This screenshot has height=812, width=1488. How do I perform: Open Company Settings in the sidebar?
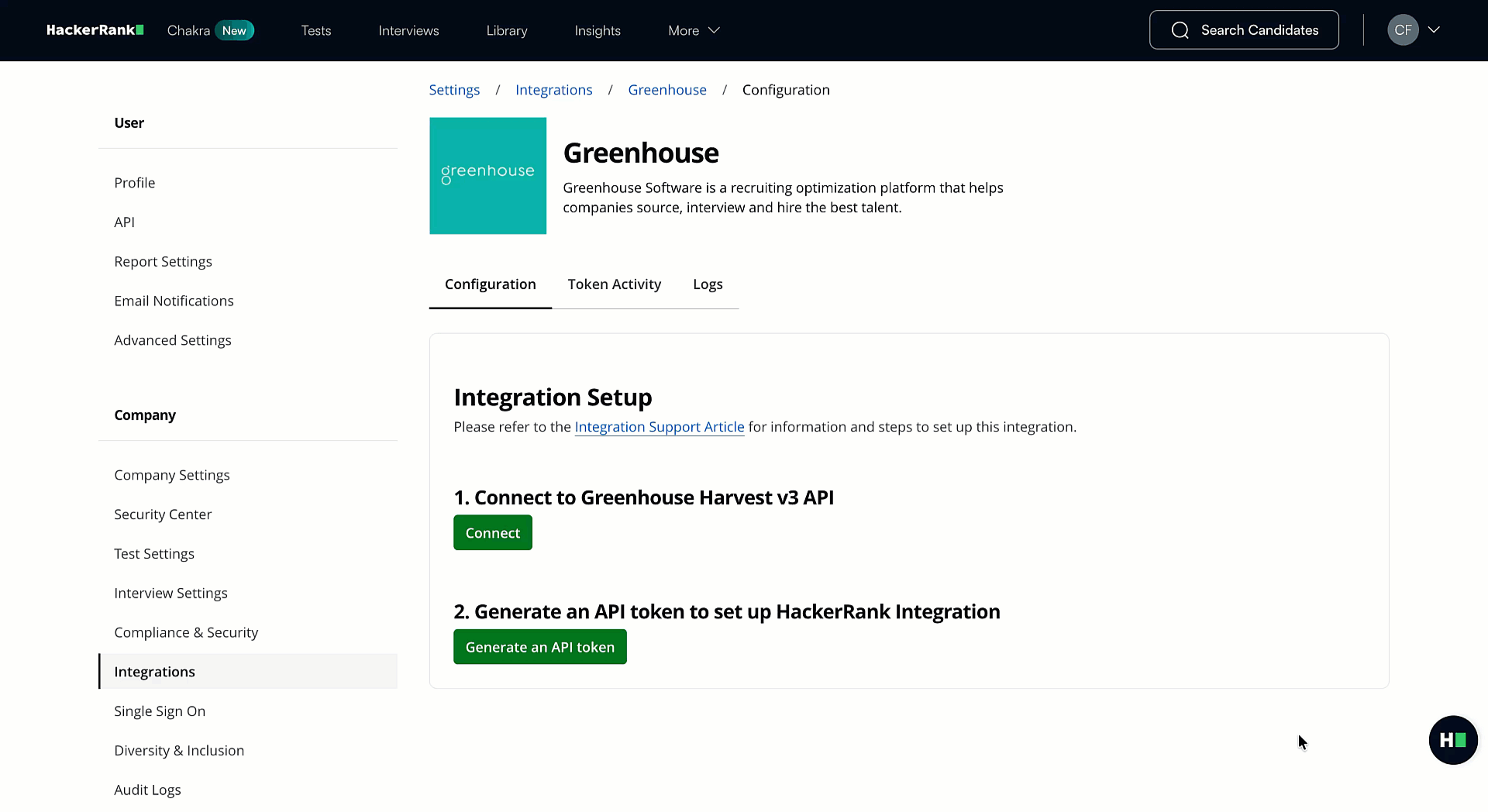point(172,475)
